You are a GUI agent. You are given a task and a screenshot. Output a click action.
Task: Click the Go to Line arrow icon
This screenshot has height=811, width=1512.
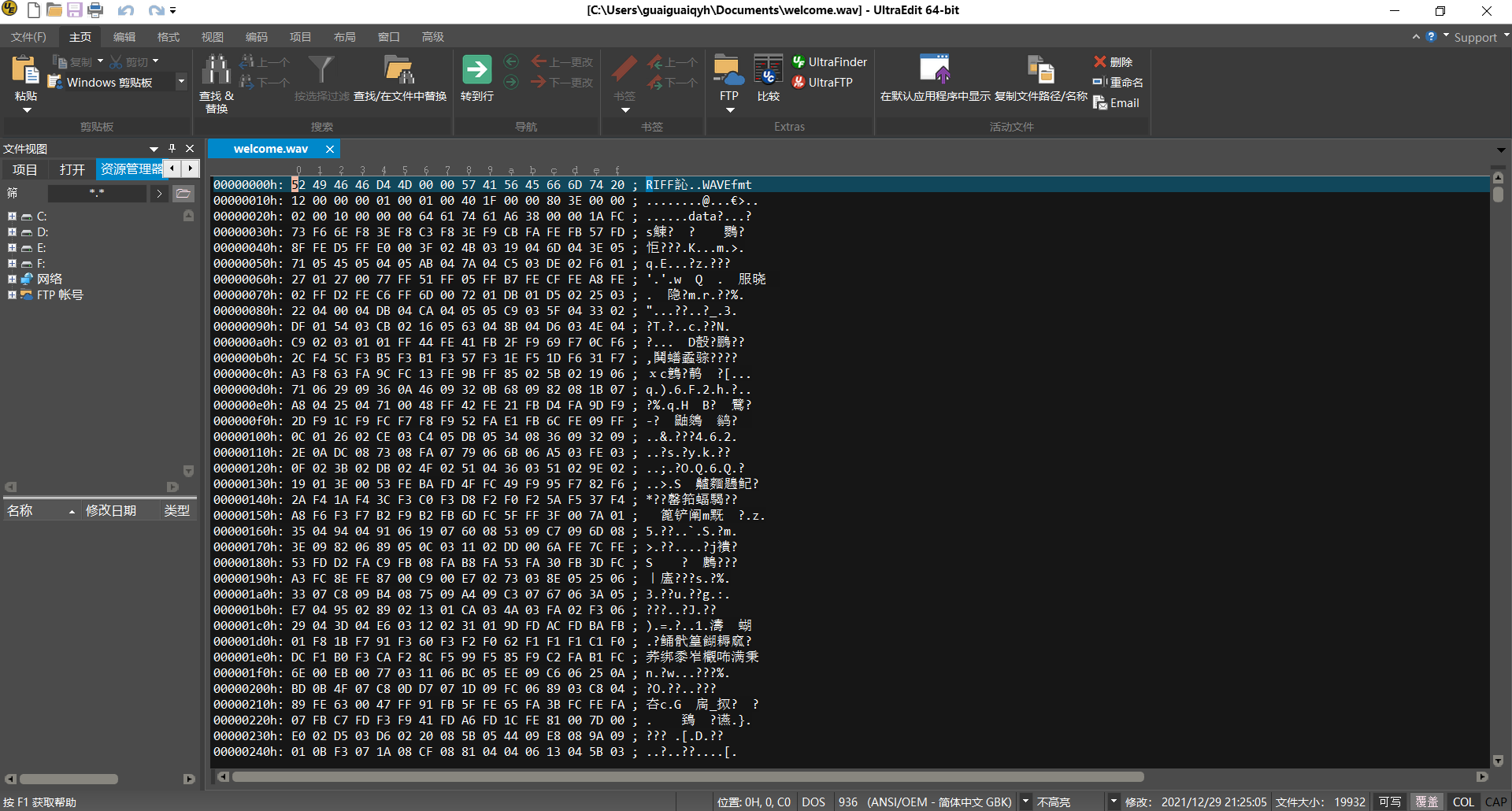(476, 70)
